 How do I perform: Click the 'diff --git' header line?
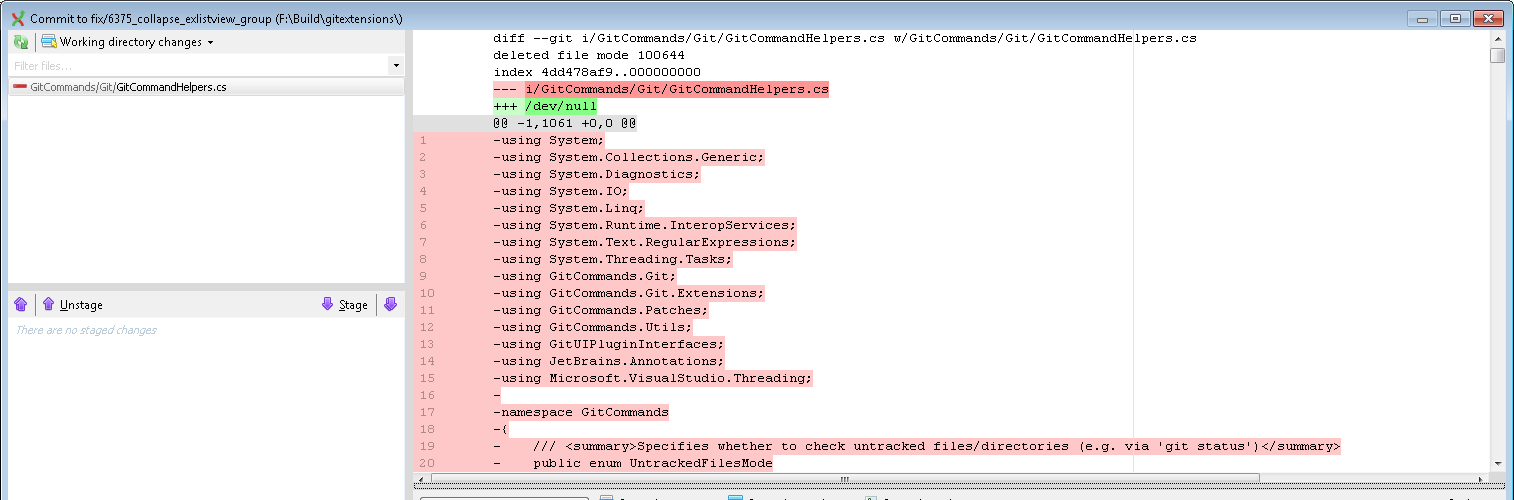pos(845,38)
